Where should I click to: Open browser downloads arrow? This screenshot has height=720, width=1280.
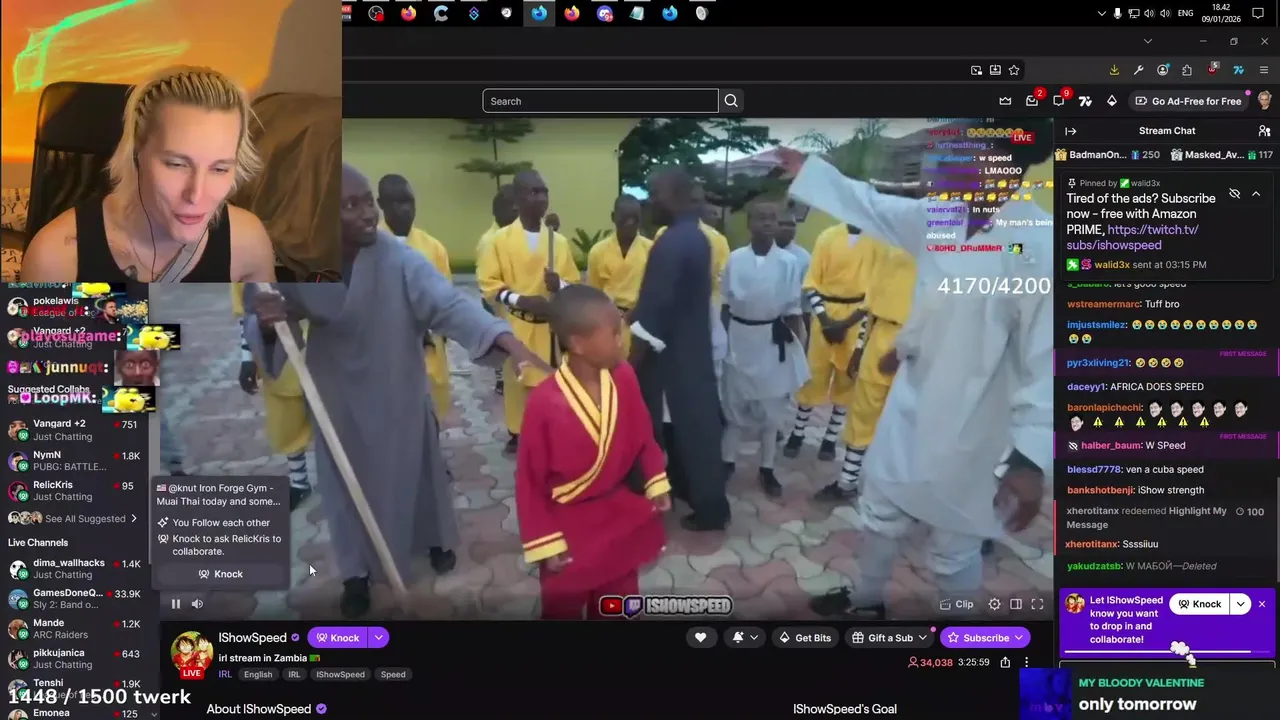click(x=1114, y=70)
